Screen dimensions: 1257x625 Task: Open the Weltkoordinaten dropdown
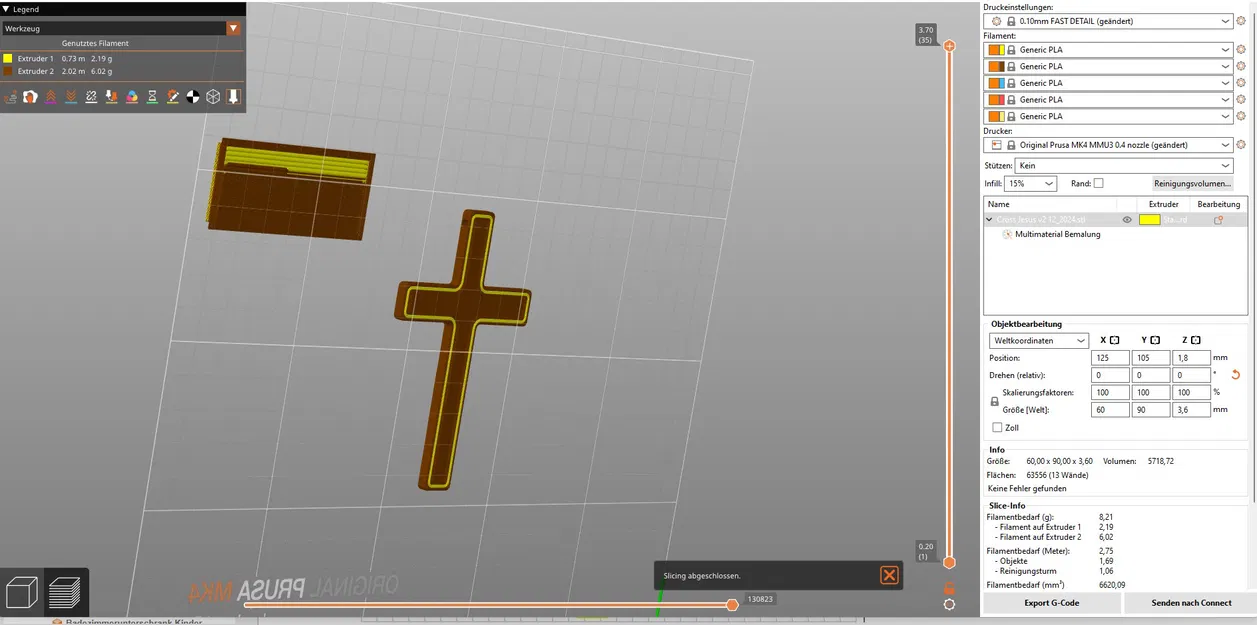(1039, 341)
